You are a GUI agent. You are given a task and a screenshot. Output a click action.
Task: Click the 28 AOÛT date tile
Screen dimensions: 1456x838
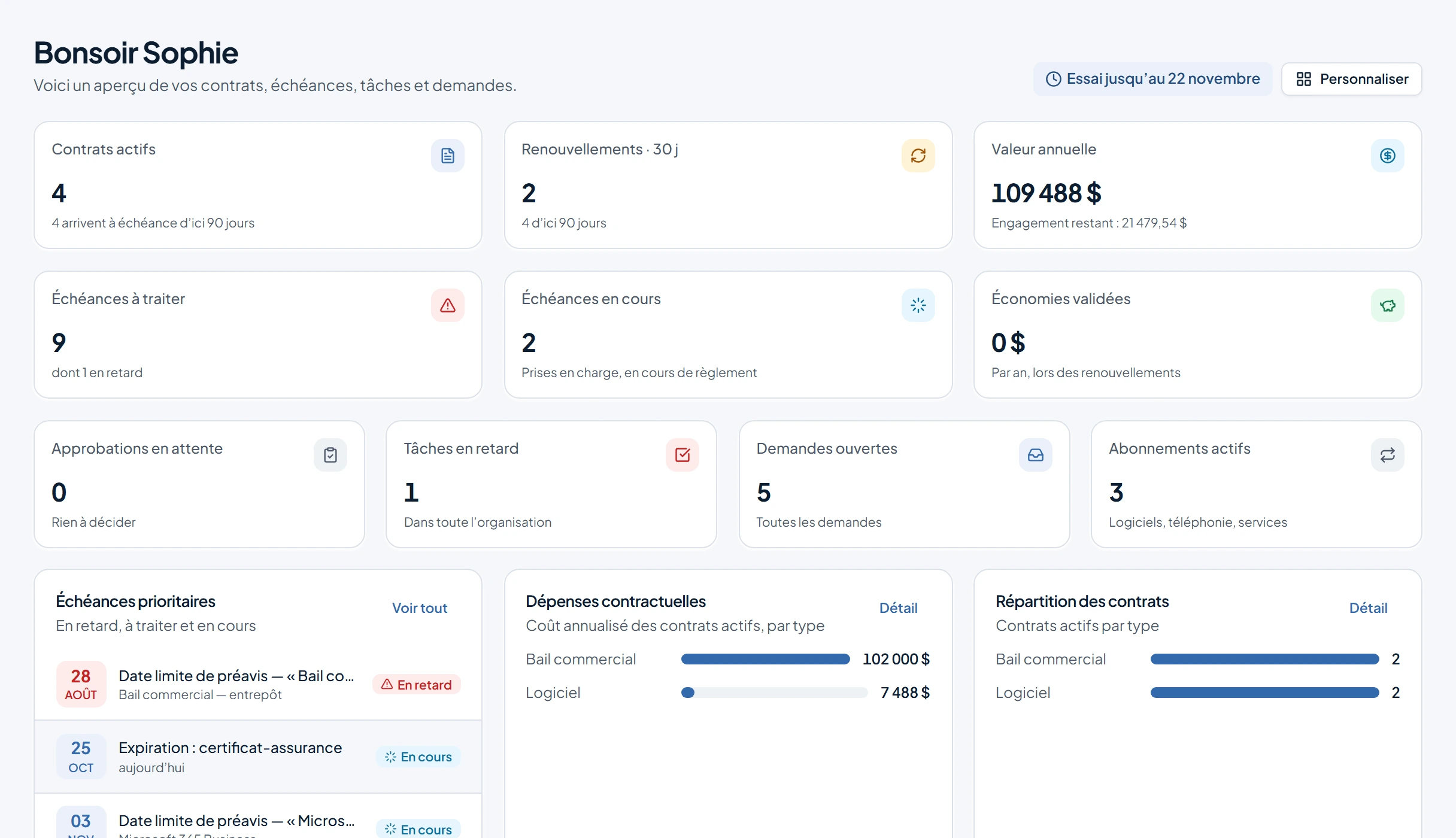click(81, 684)
